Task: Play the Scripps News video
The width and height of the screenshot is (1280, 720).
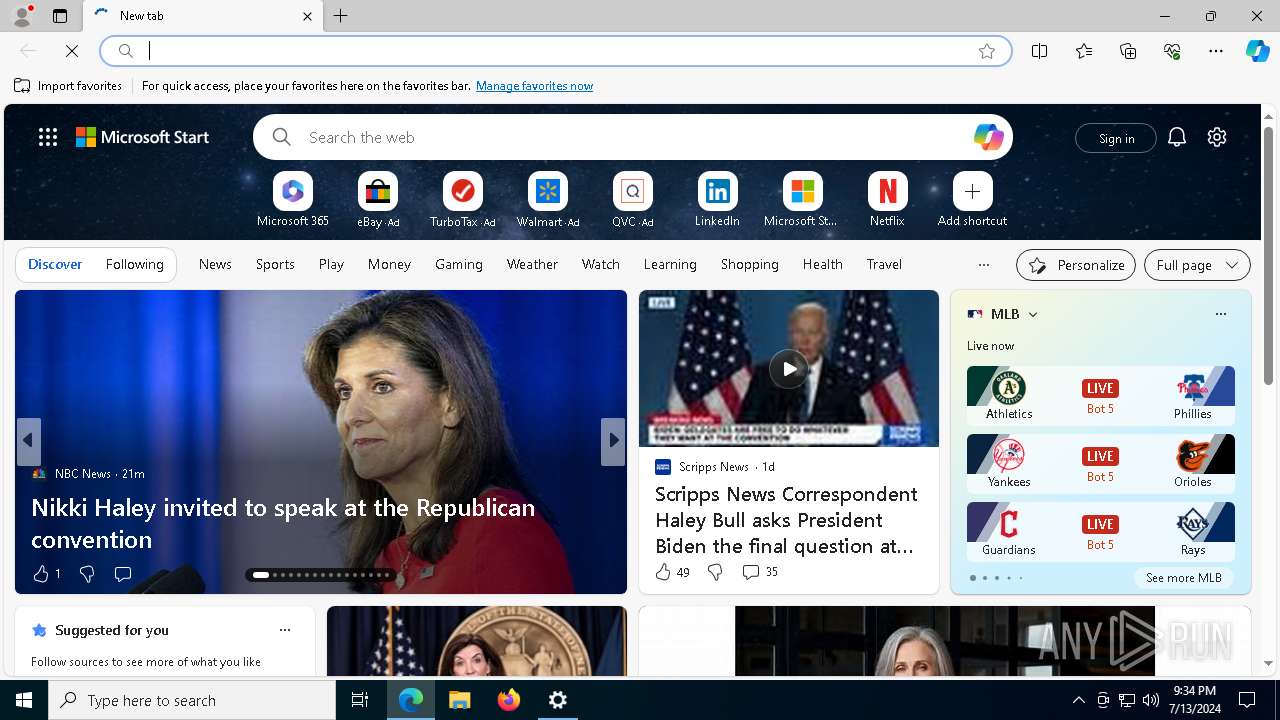Action: click(789, 369)
